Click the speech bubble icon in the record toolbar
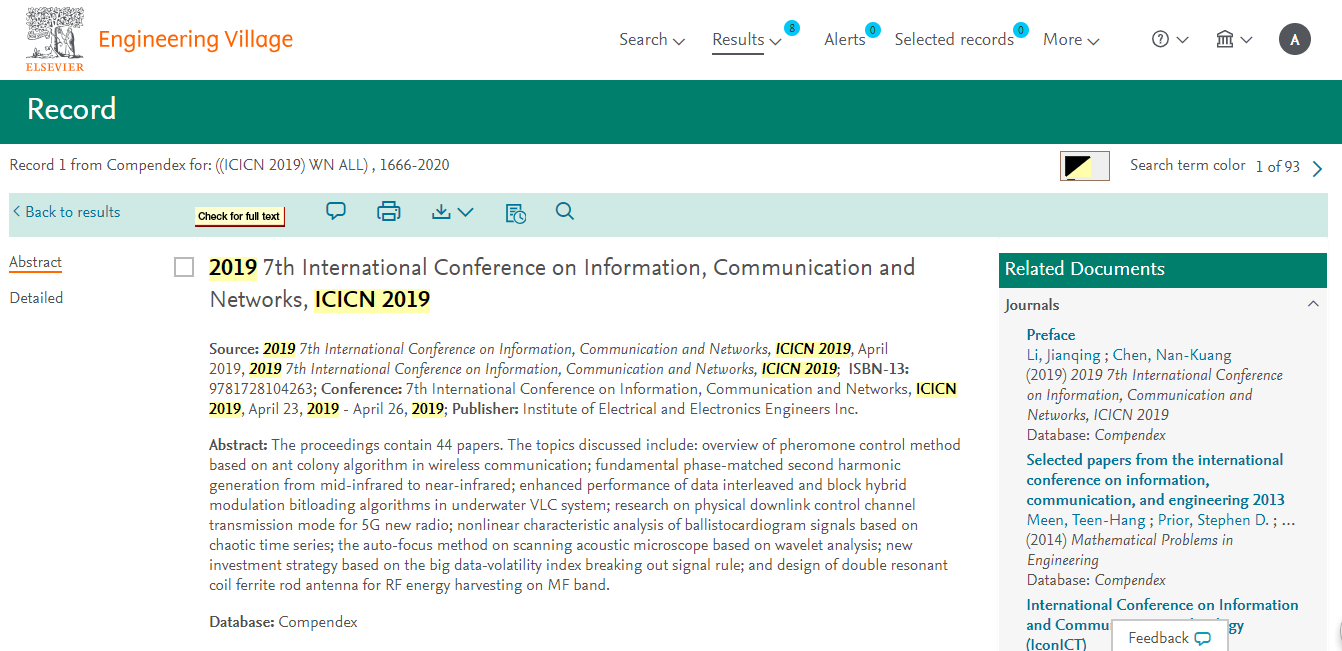 tap(336, 211)
